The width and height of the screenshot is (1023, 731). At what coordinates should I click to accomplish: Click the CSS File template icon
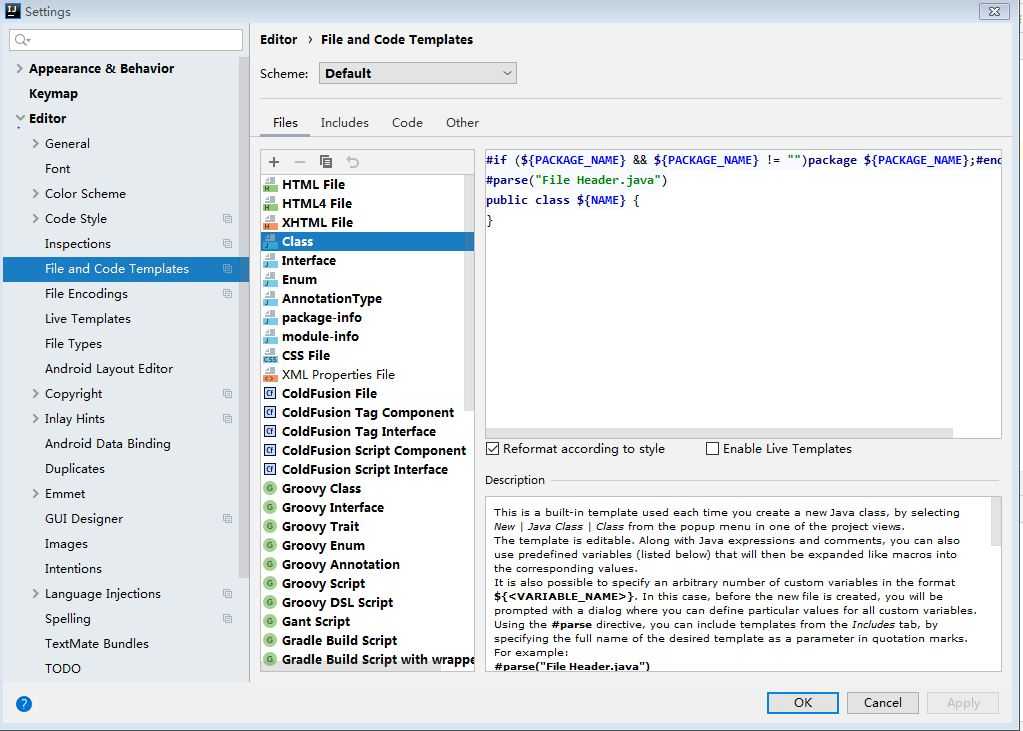pos(270,356)
